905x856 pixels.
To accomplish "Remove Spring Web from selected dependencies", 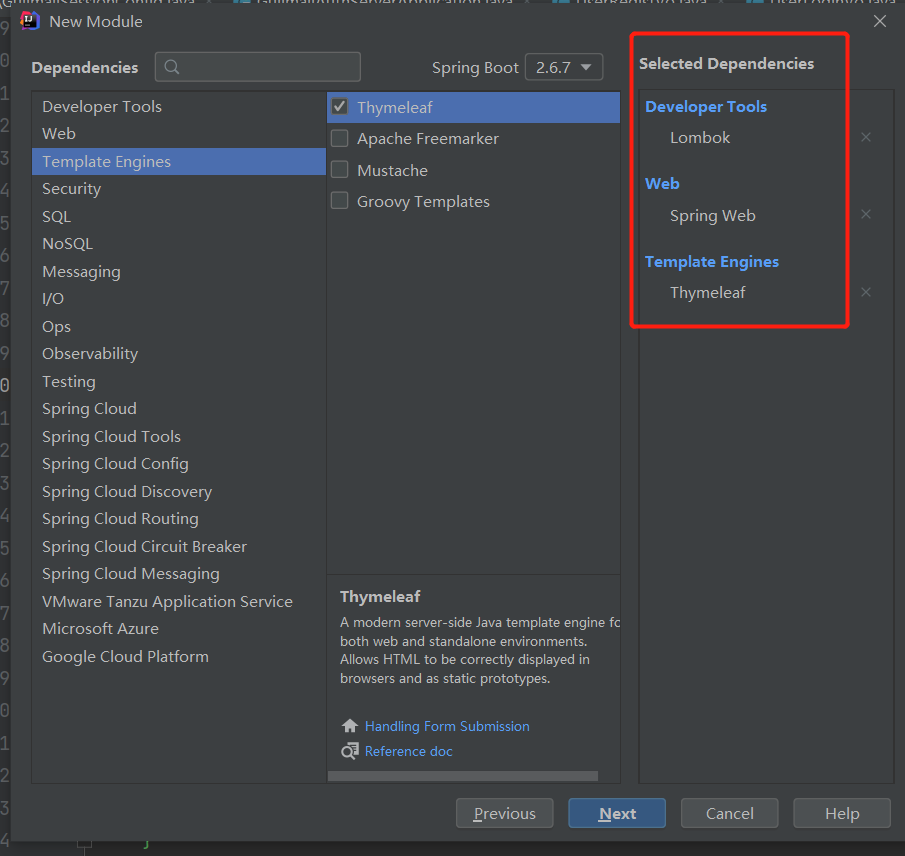I will click(x=866, y=215).
